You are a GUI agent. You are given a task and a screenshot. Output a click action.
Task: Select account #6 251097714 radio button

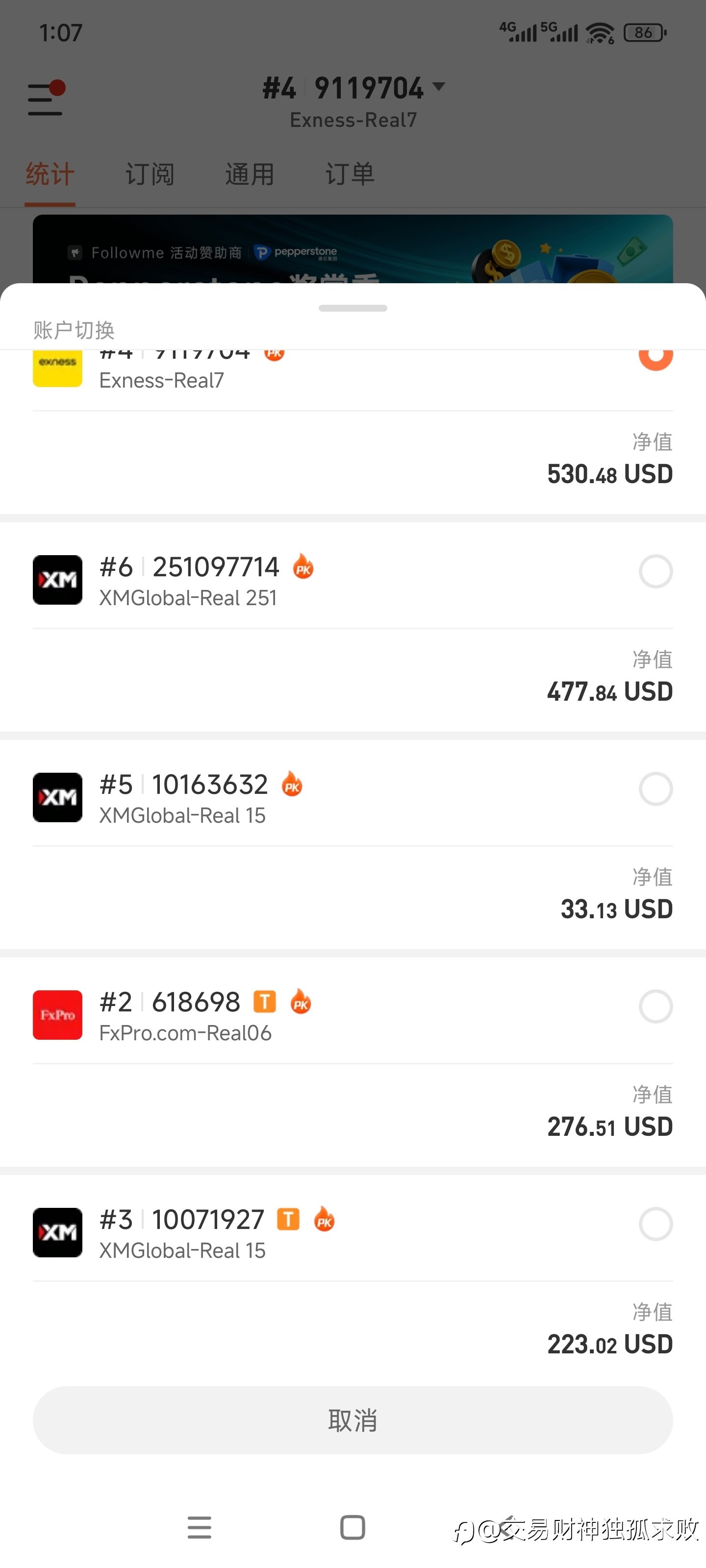[x=656, y=571]
